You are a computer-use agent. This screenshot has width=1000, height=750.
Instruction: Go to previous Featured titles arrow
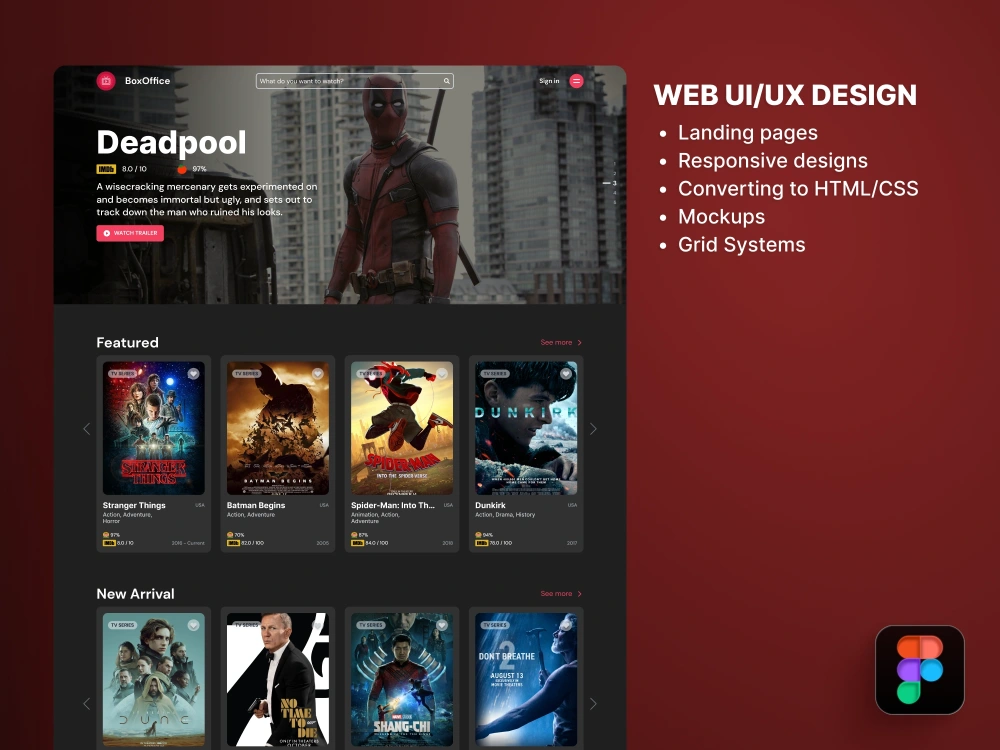click(87, 429)
